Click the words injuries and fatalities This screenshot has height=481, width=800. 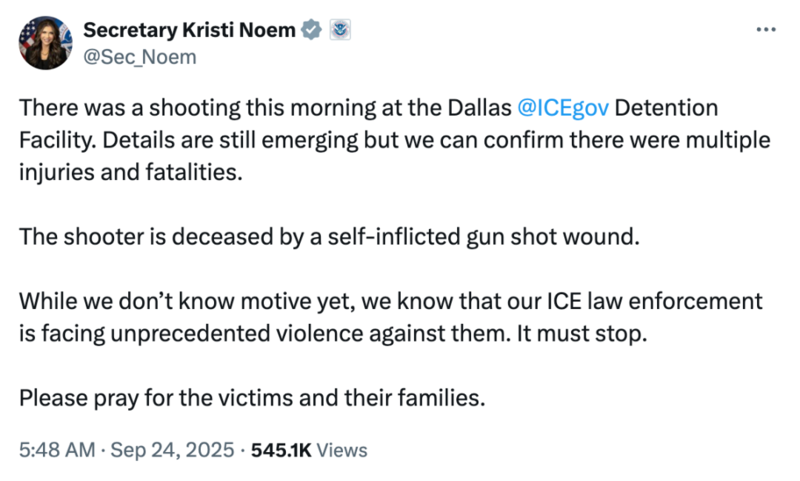click(x=130, y=172)
